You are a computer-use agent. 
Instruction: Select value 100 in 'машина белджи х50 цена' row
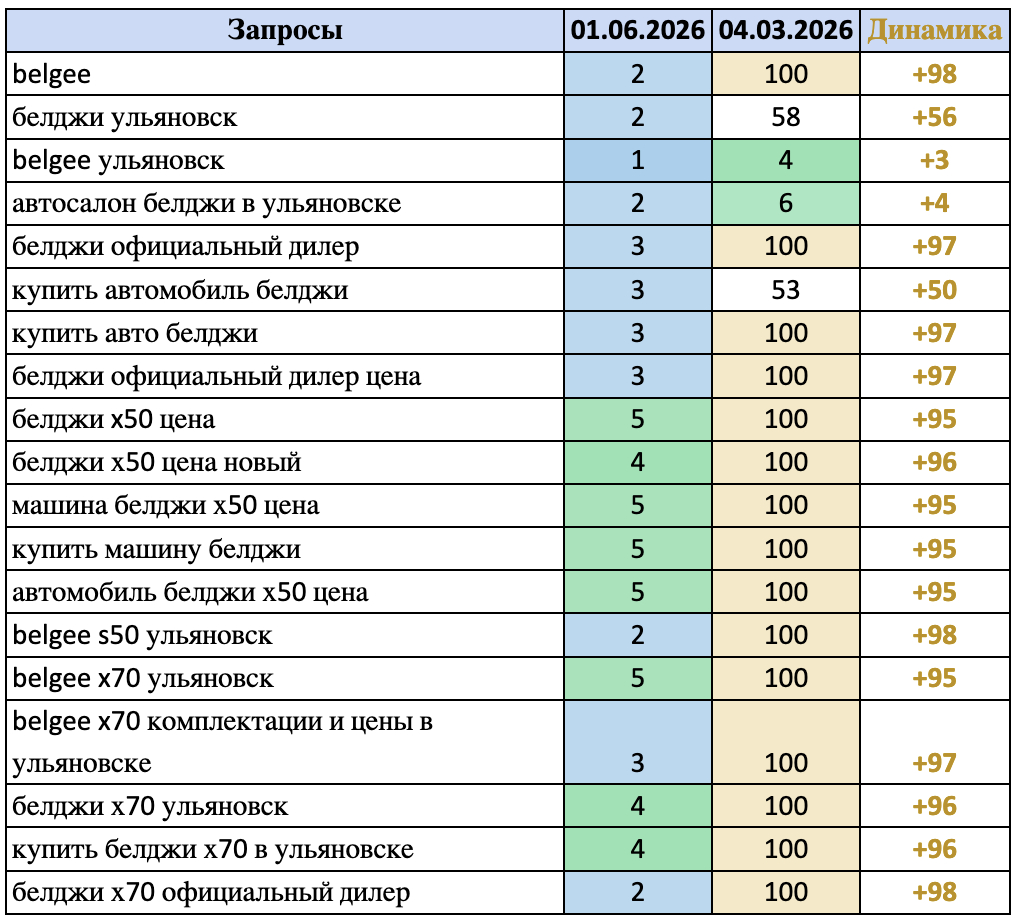tap(785, 505)
